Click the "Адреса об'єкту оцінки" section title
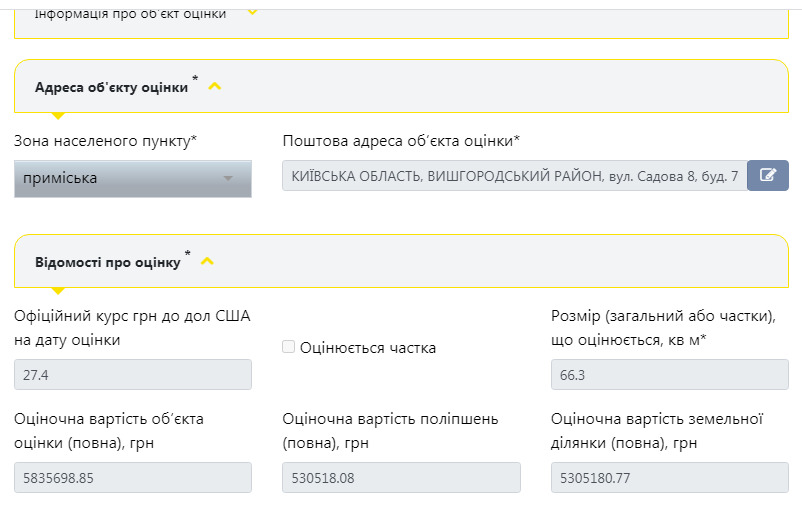 click(111, 88)
